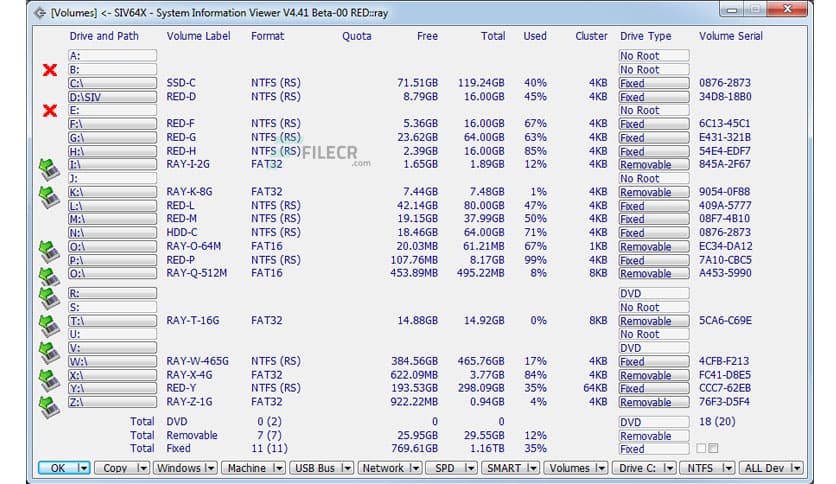Click the total size value 119.24GB
This screenshot has height=484, width=836.
pyautogui.click(x=481, y=83)
